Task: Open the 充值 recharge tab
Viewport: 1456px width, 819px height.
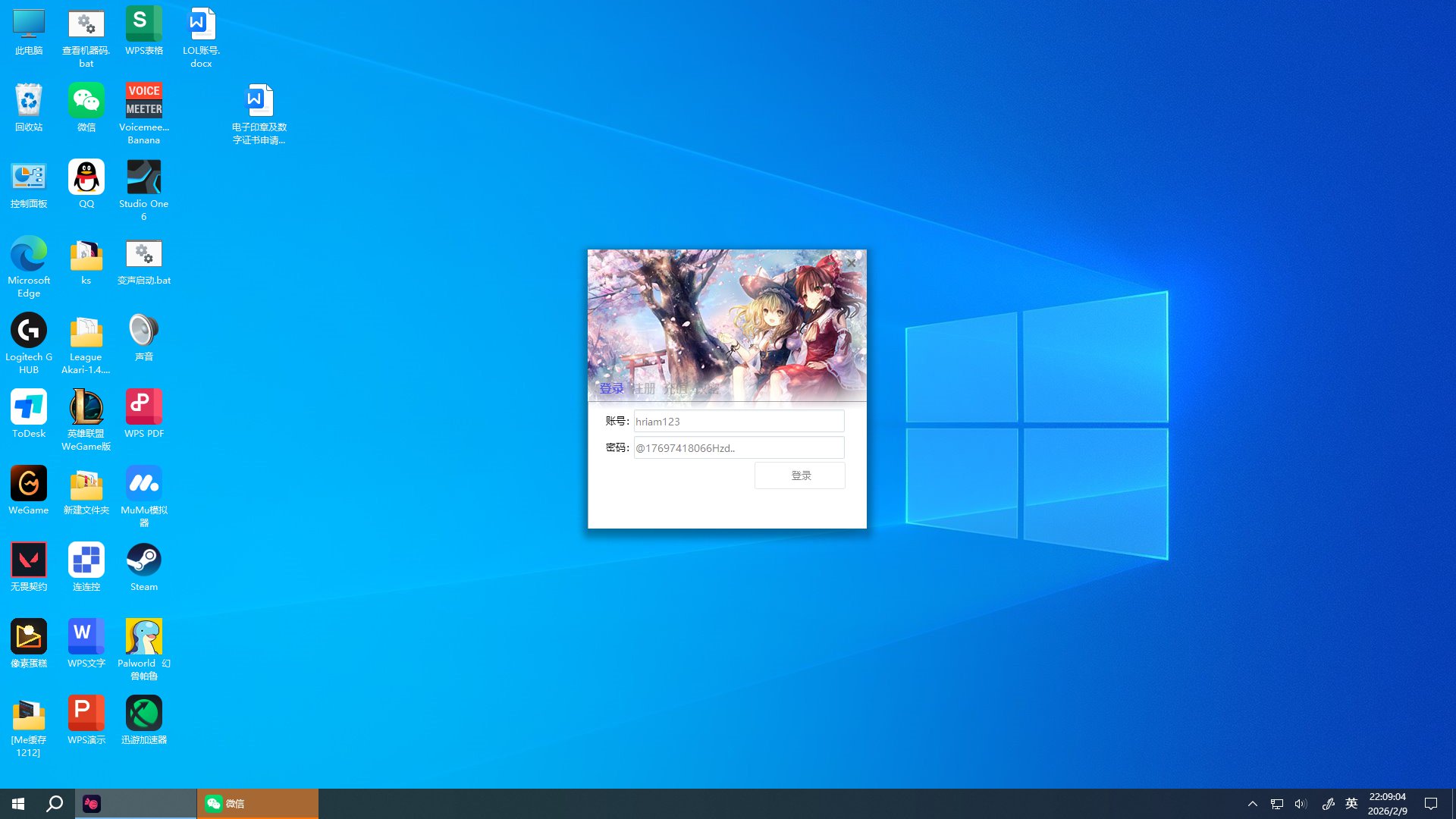Action: pos(675,388)
